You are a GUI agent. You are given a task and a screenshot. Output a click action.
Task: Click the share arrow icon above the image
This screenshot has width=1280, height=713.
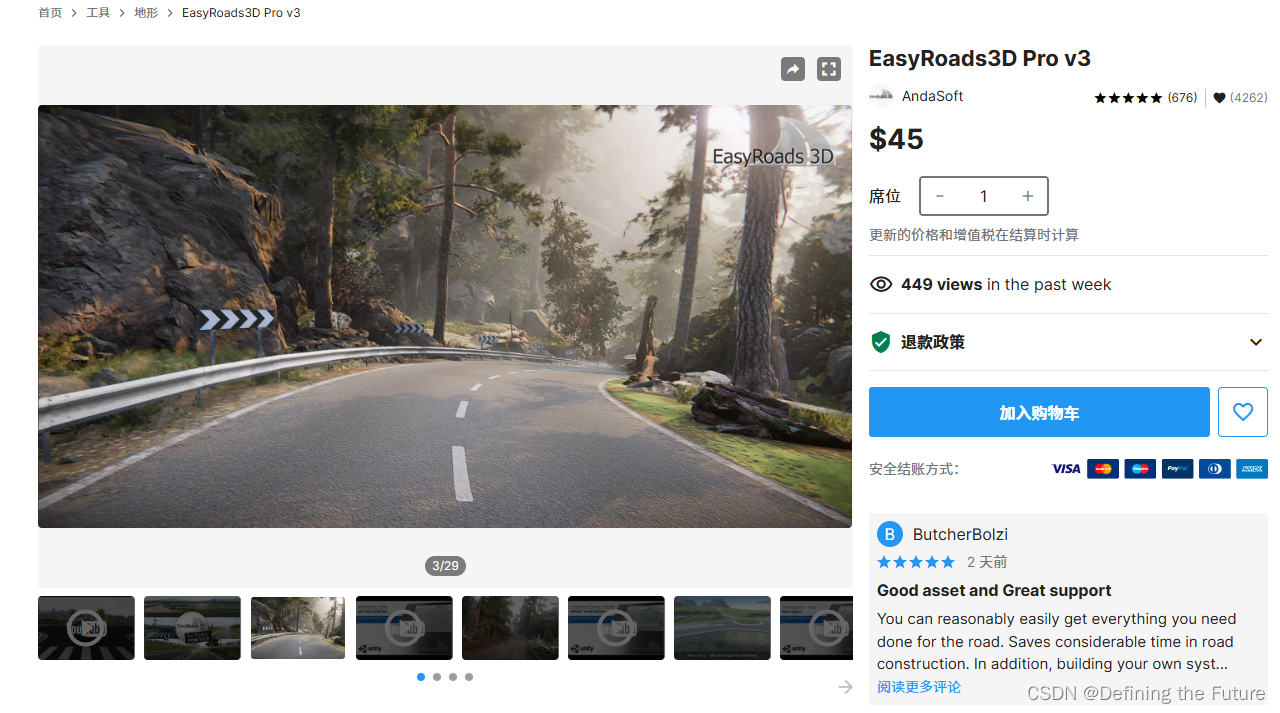pos(793,69)
